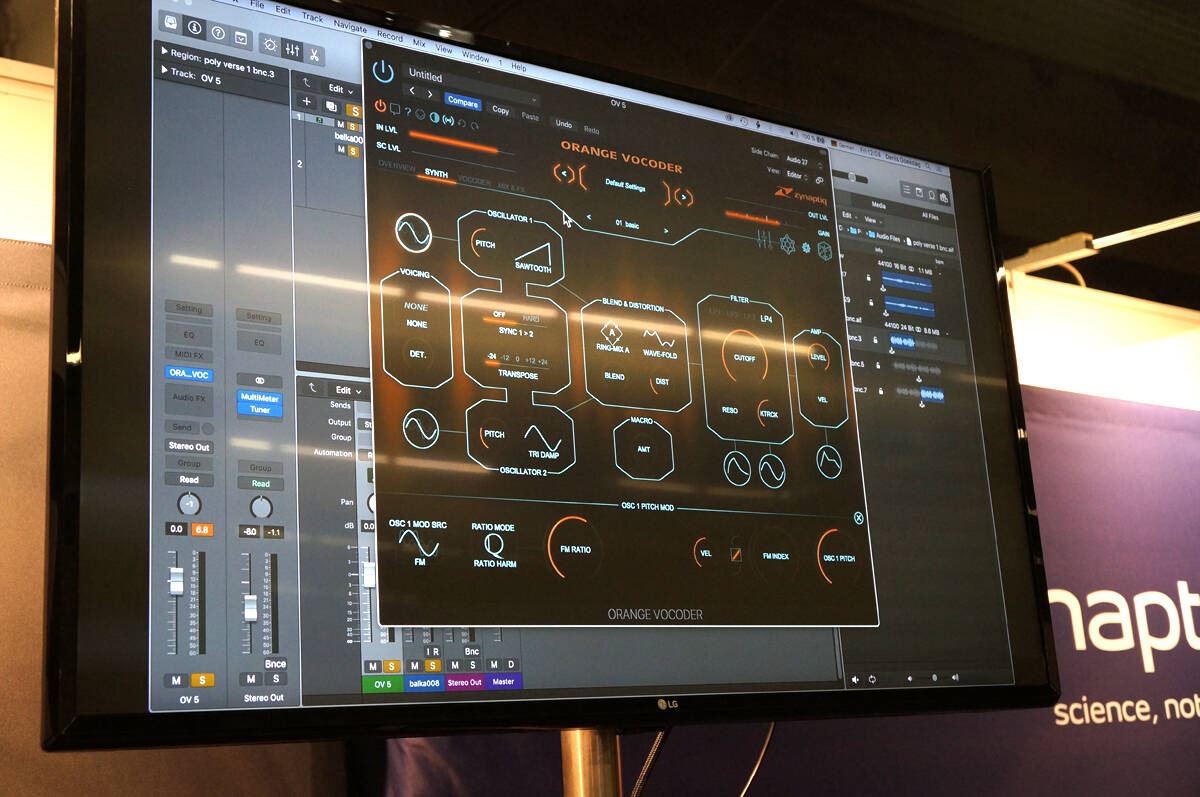Mute the OV 5 channel strip in inspector
Image resolution: width=1200 pixels, height=797 pixels.
pyautogui.click(x=176, y=680)
